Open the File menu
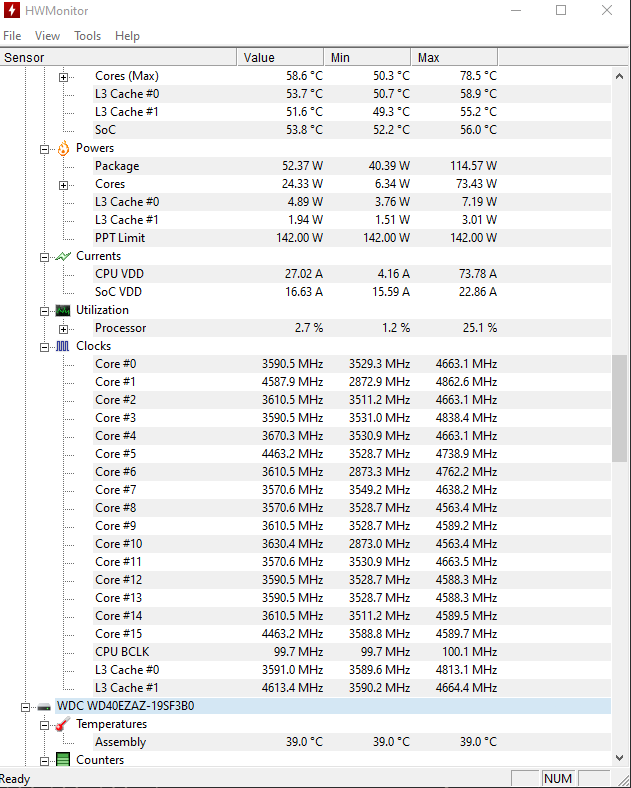 (x=12, y=36)
